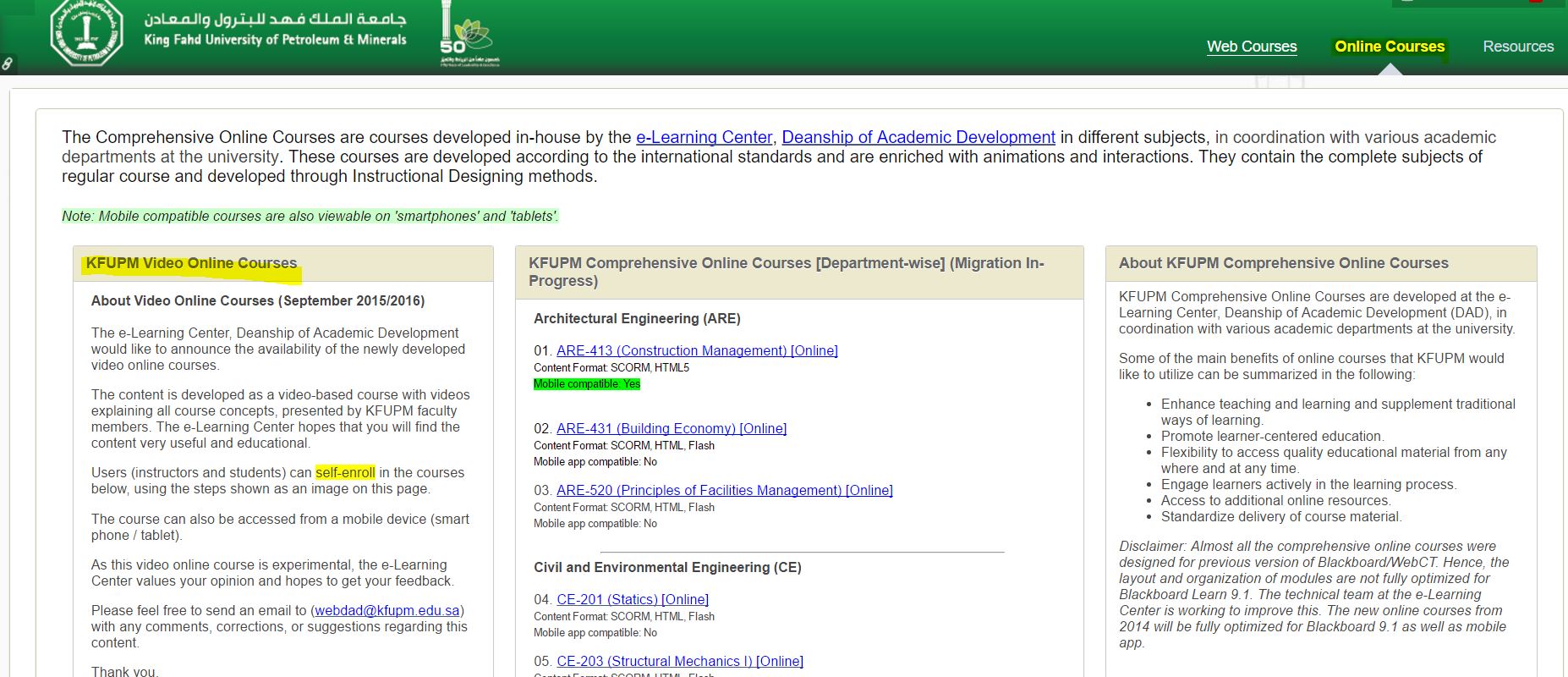Open ARE-520 Principles of Facilities Management link

[725, 490]
